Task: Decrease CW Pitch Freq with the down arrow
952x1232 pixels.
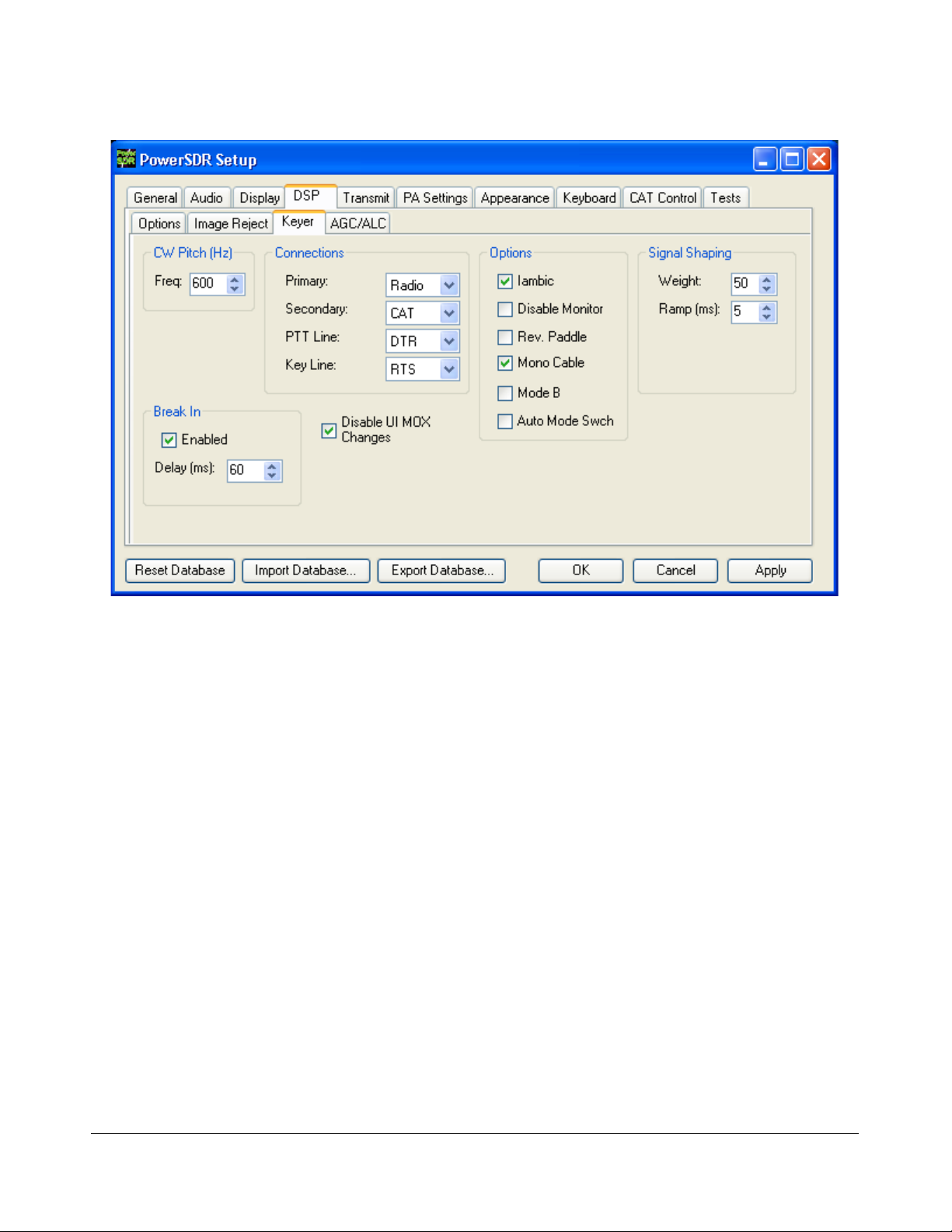Action: (235, 288)
